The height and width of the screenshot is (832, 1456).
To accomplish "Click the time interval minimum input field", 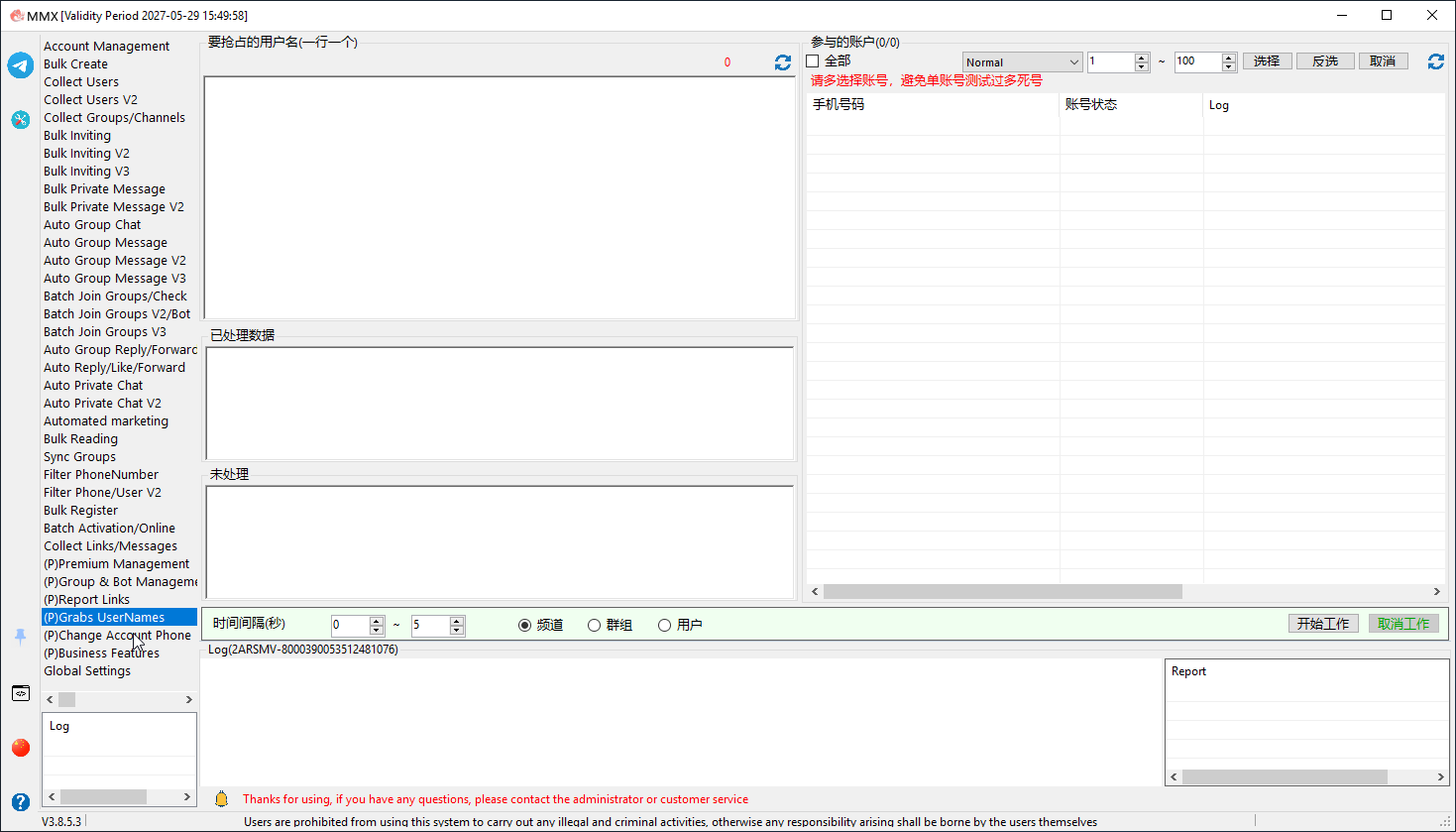I will 350,625.
